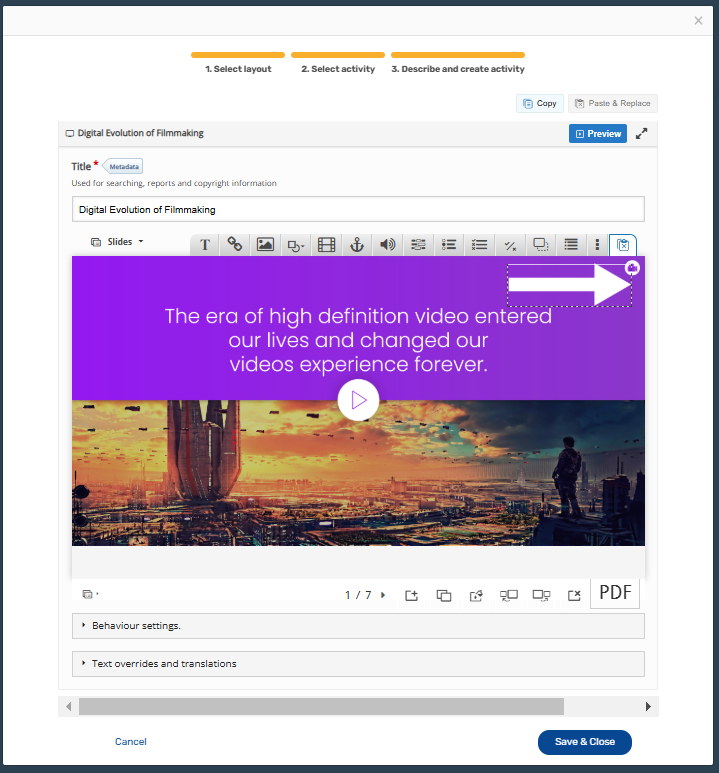This screenshot has height=773, width=719.
Task: Open step 3. Describe and create activity
Action: (x=458, y=63)
